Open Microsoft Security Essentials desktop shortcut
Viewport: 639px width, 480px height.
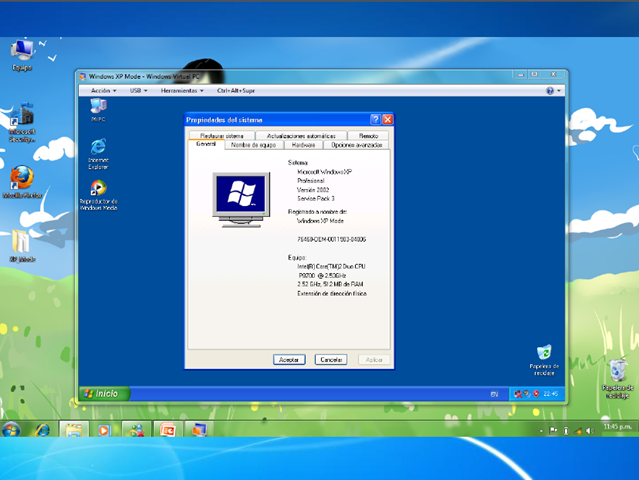pos(21,116)
